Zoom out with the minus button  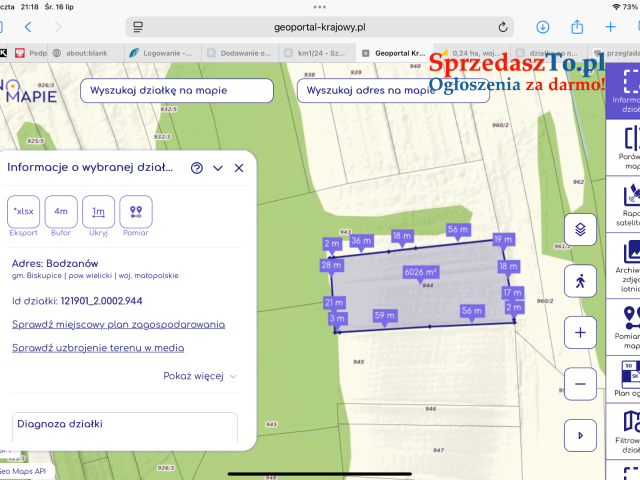pyautogui.click(x=580, y=383)
